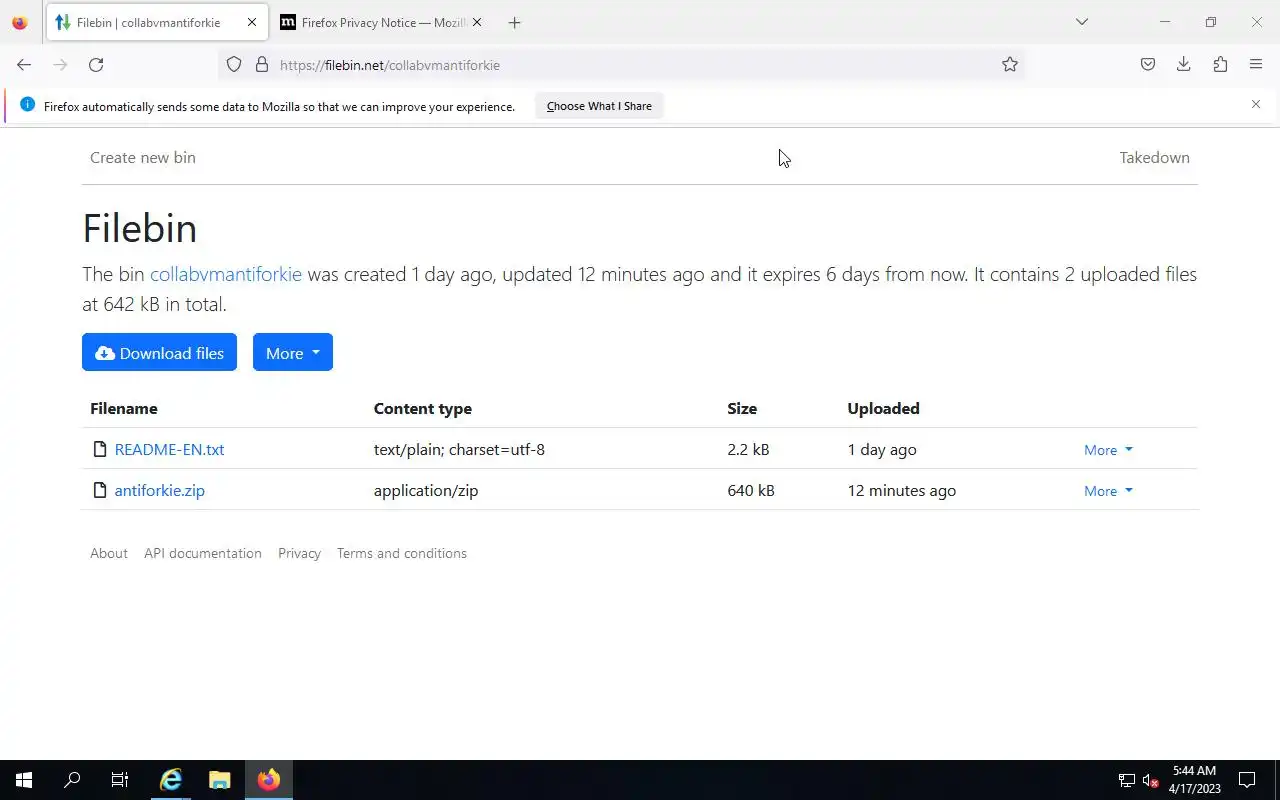Open File Explorer from the taskbar

219,780
